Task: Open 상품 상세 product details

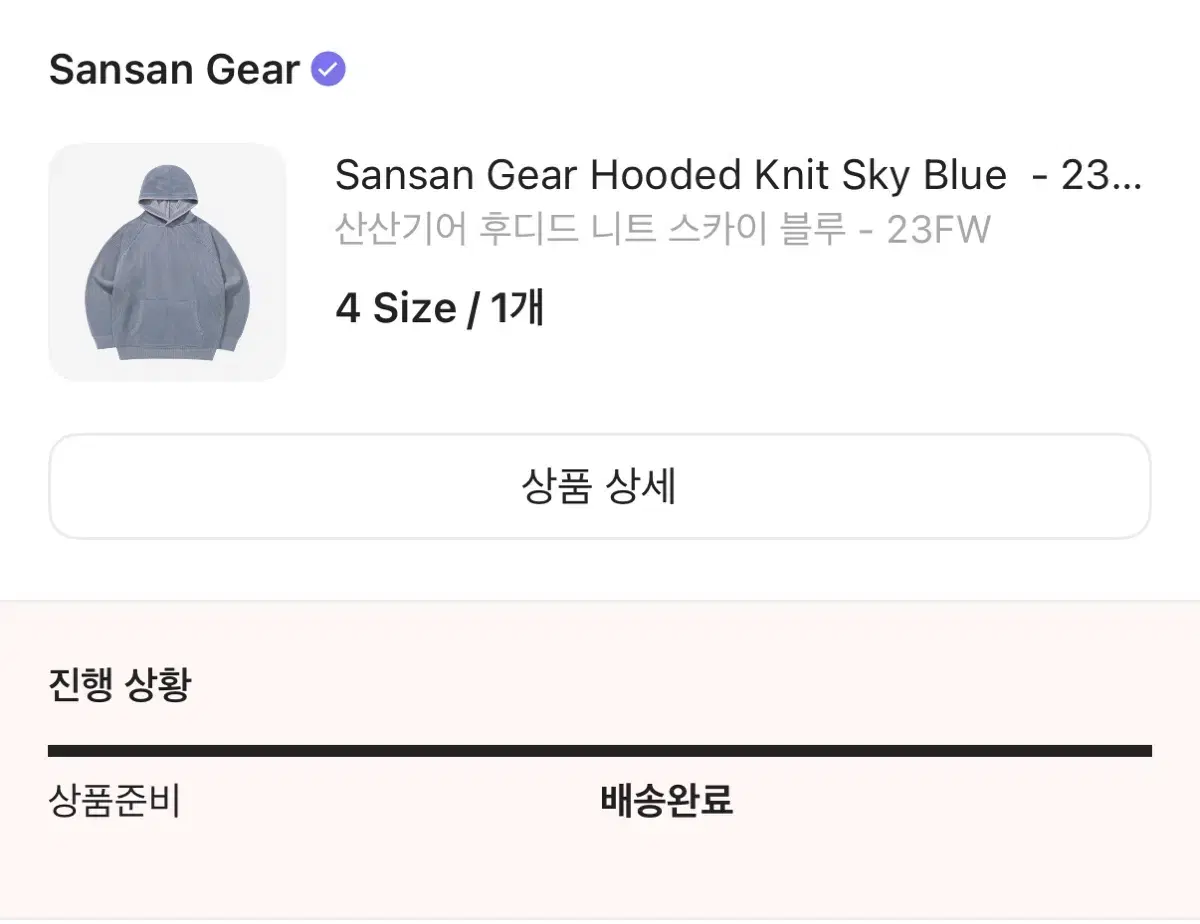Action: [x=600, y=487]
